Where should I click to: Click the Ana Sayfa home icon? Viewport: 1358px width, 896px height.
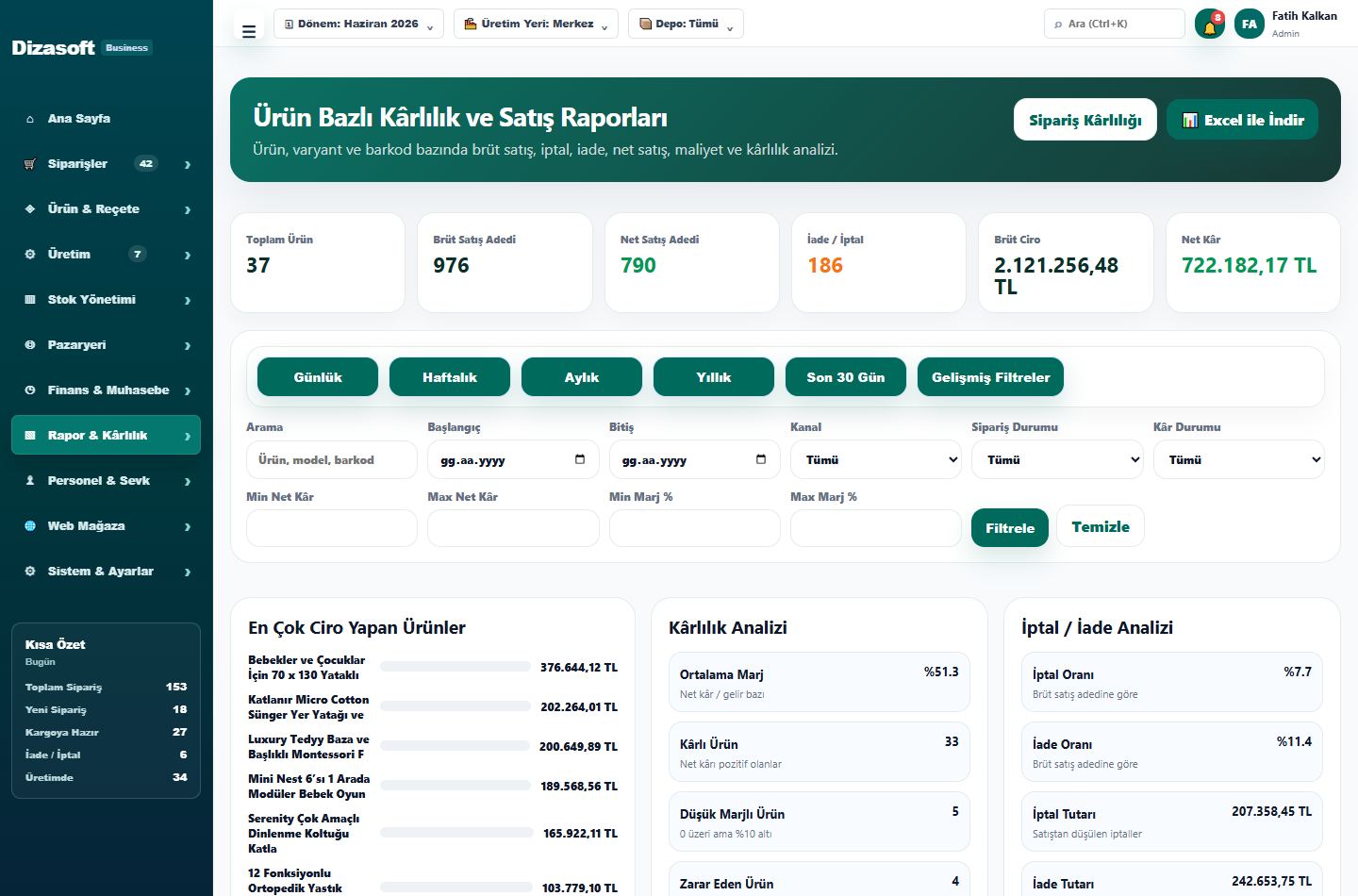coord(30,119)
